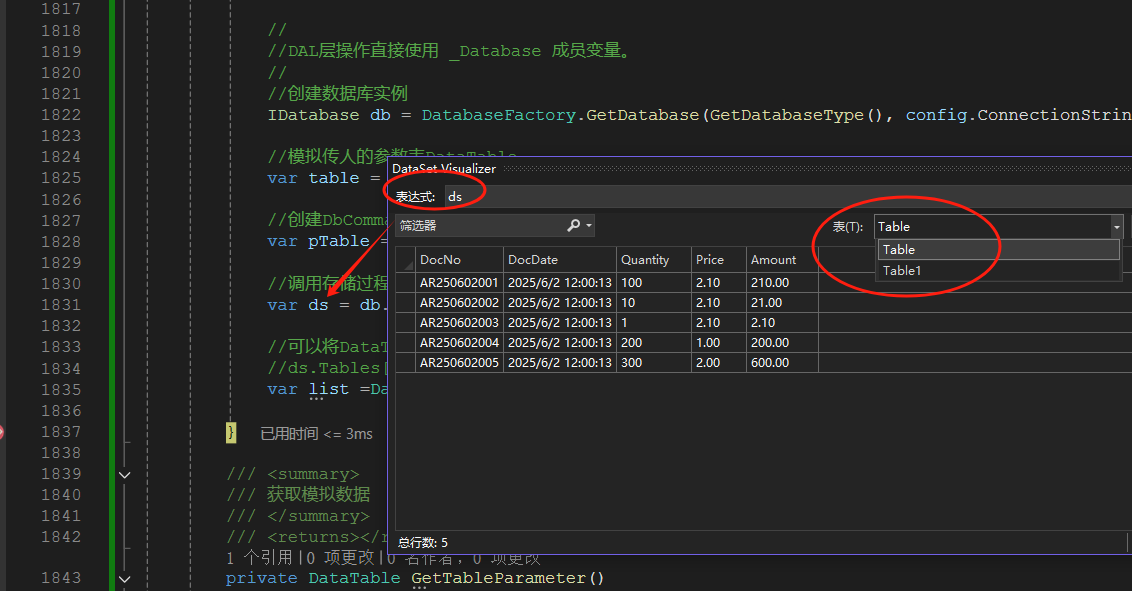Collapse the GetTableParameter method at line 1843
Image resolution: width=1132 pixels, height=591 pixels.
(124, 579)
